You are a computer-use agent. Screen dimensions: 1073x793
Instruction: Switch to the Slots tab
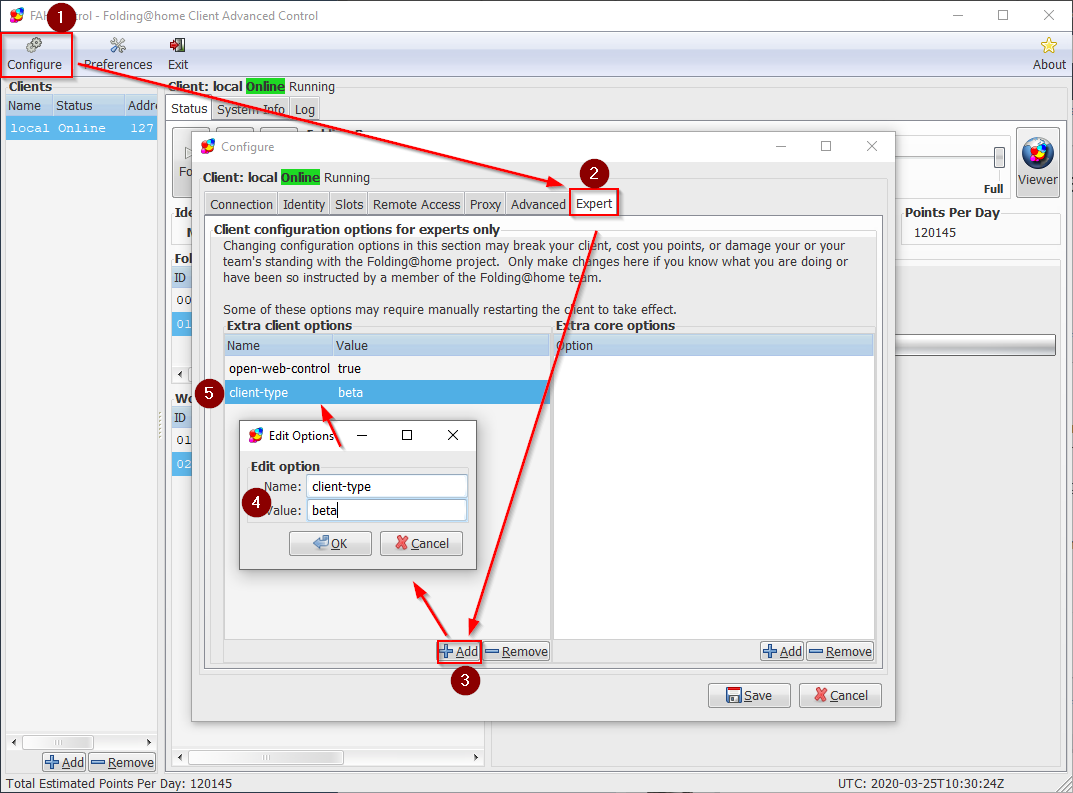pyautogui.click(x=349, y=204)
